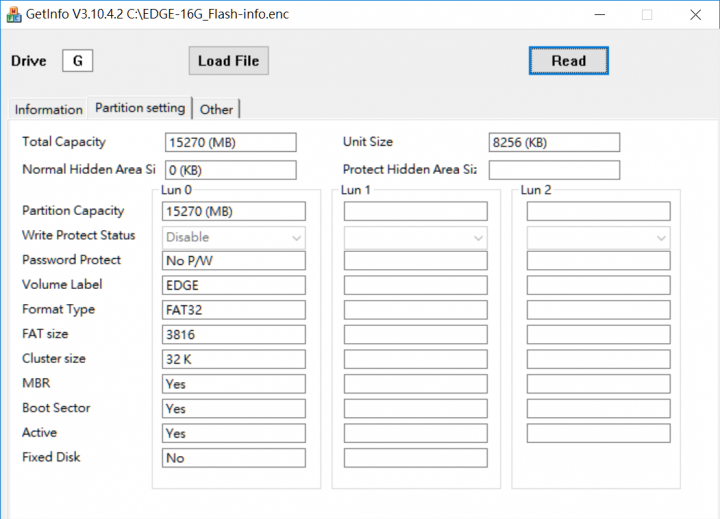Click Lun 1 Password Protect field
Screen dimensions: 720x519
click(x=416, y=261)
